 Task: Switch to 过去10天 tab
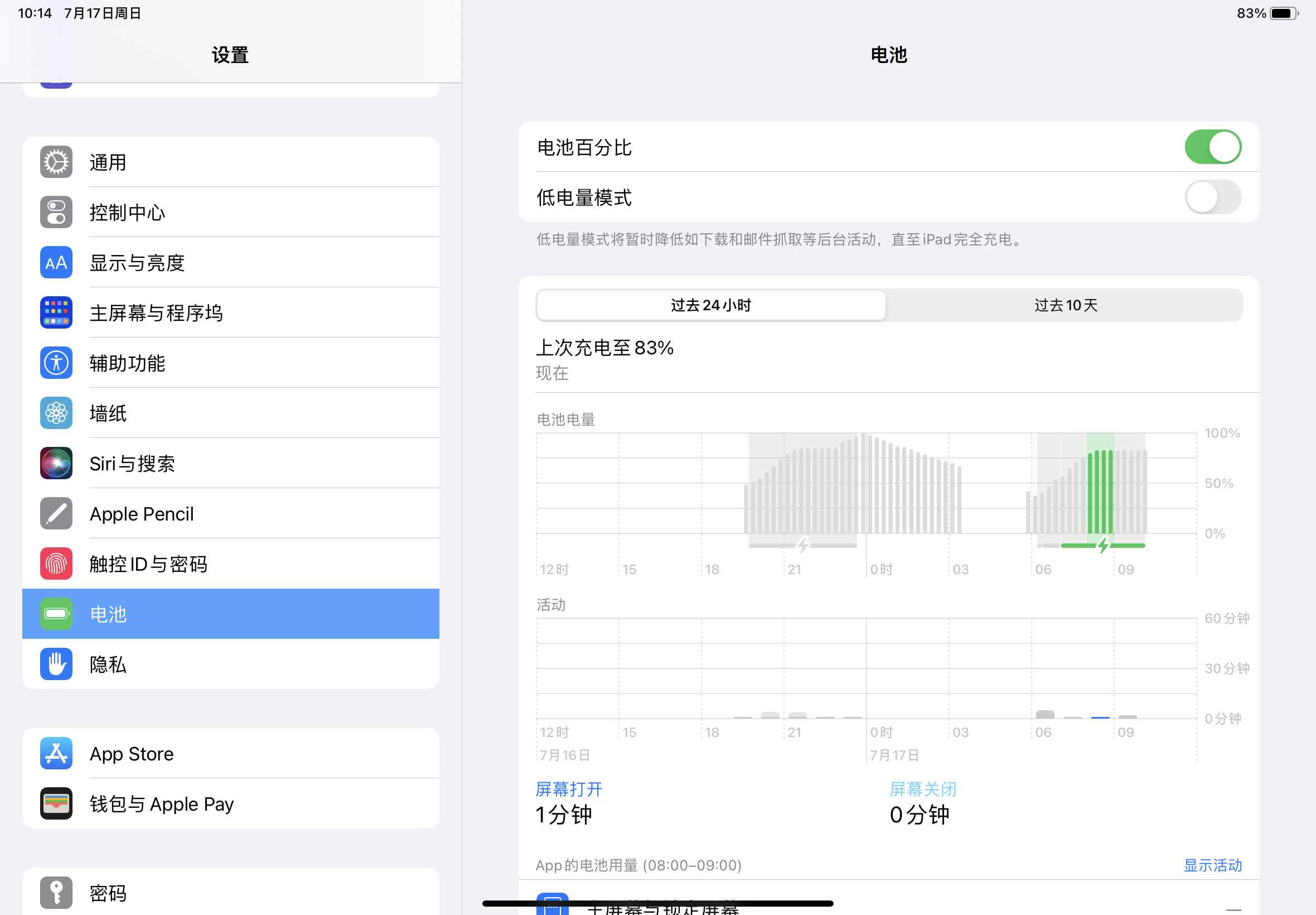1065,305
